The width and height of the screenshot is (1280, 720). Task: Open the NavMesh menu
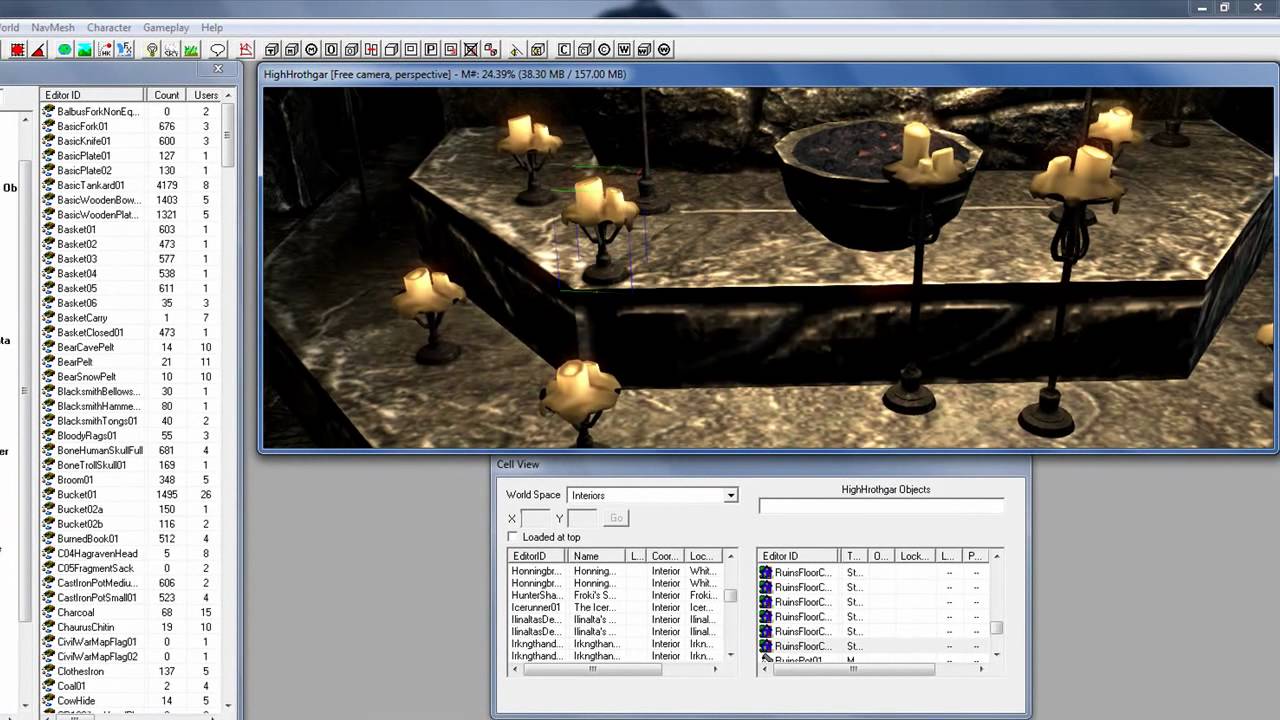click(51, 27)
